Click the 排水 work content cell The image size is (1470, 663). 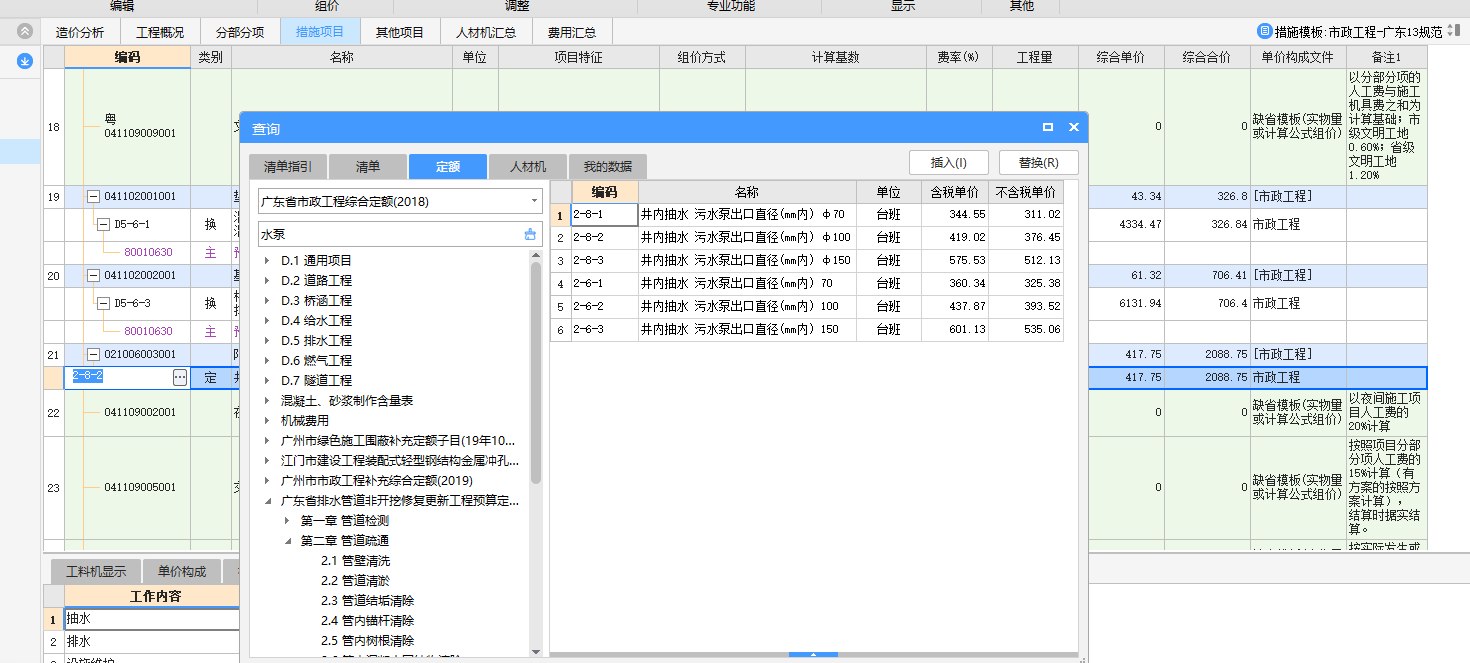click(152, 641)
